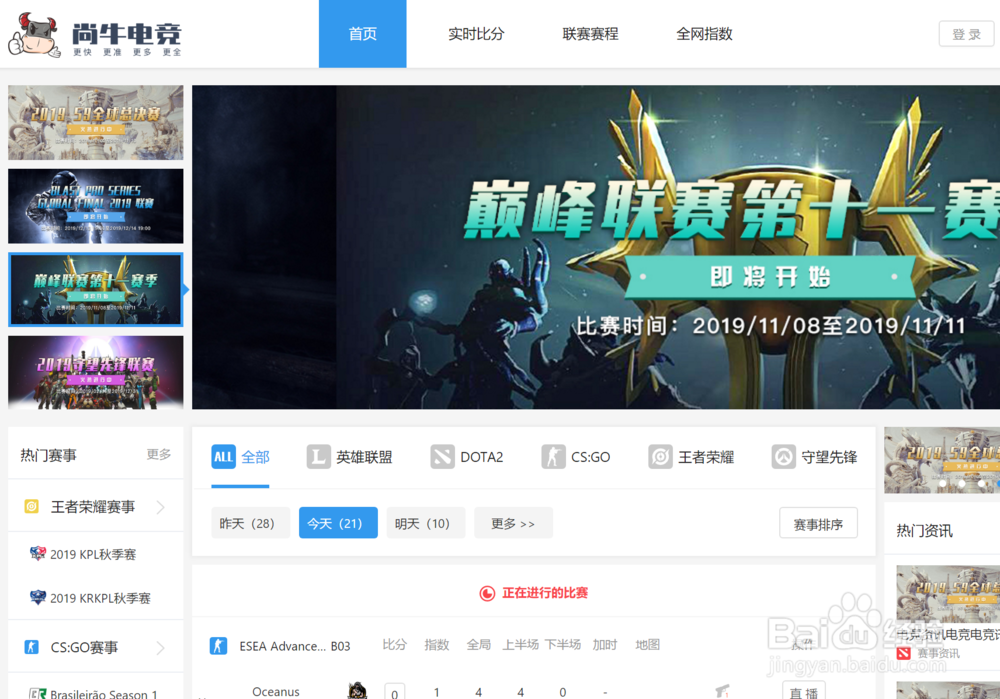The image size is (1000, 699).
Task: Click the 登录 login button
Action: coord(966,34)
